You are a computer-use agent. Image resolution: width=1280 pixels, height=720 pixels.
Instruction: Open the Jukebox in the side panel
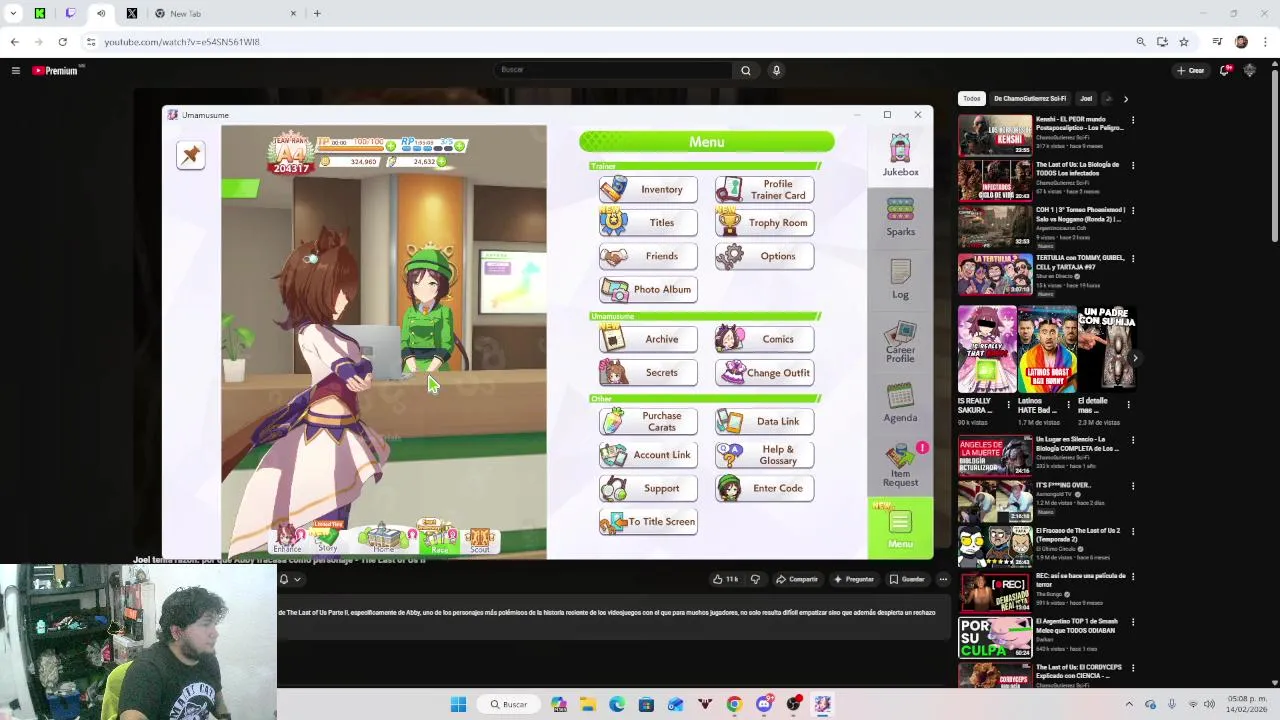[x=900, y=155]
